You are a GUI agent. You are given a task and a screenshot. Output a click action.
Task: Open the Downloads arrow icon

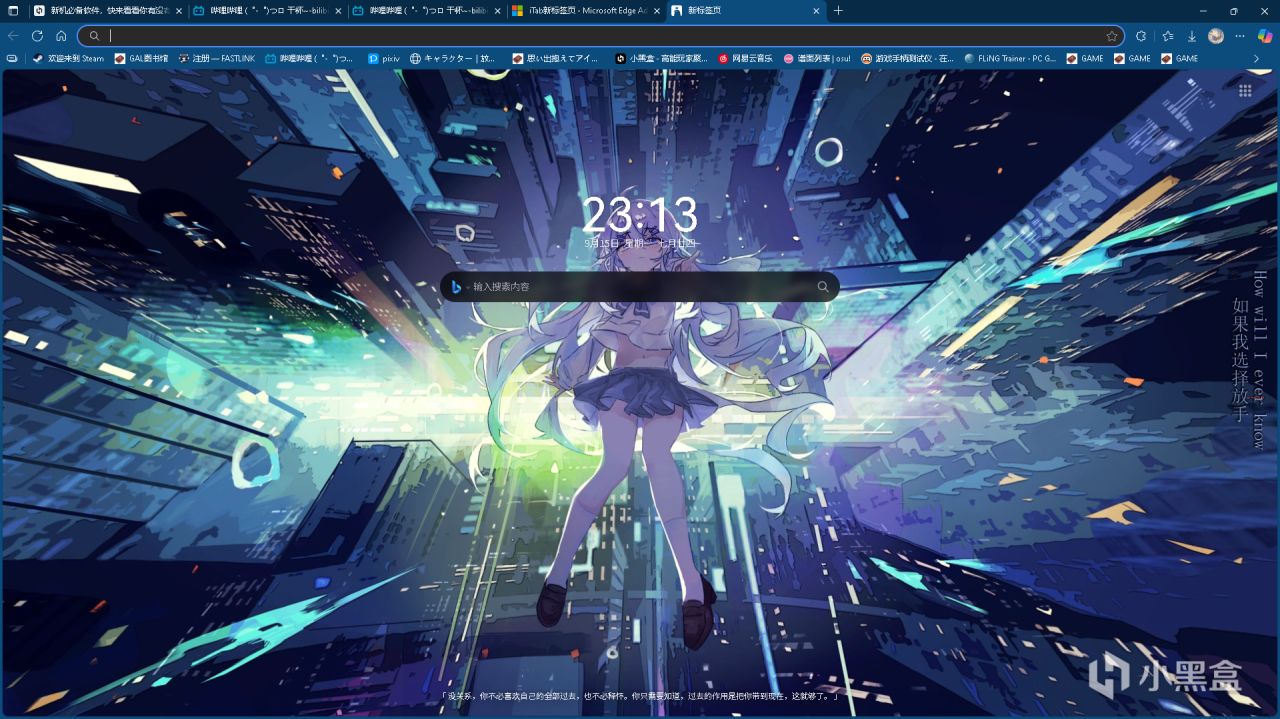pyautogui.click(x=1192, y=35)
